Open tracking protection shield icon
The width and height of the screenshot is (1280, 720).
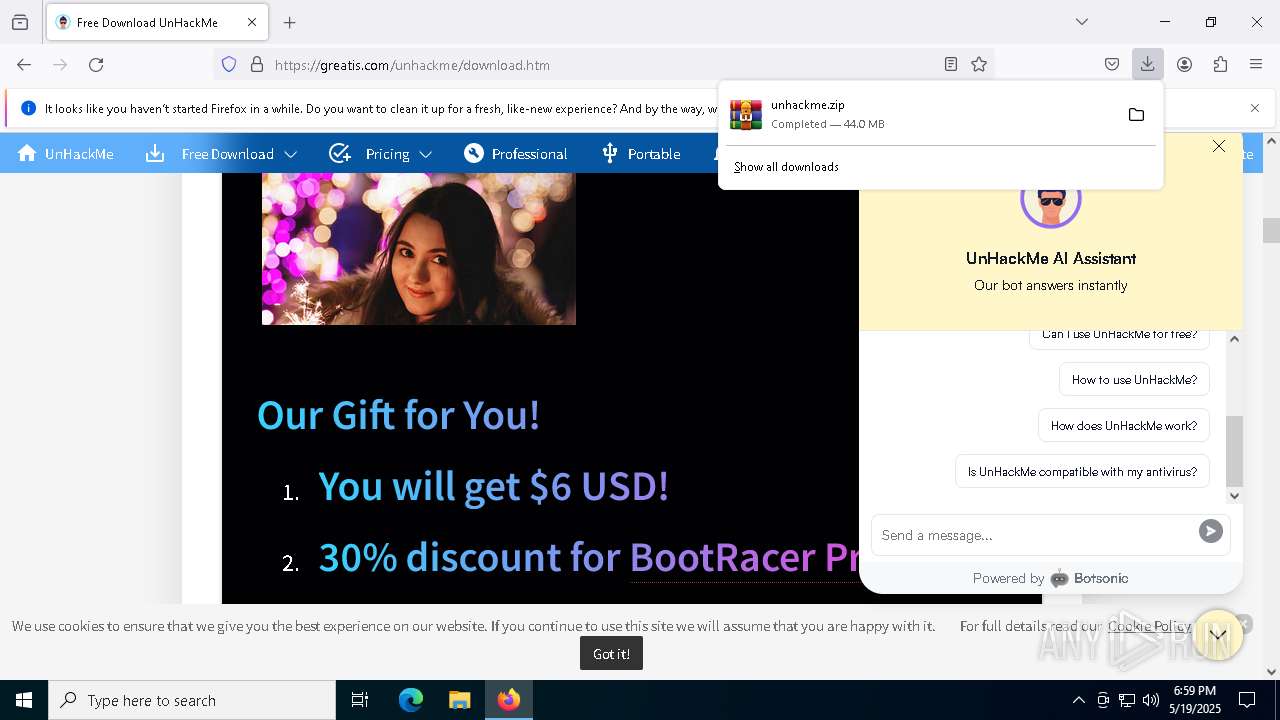tap(229, 65)
